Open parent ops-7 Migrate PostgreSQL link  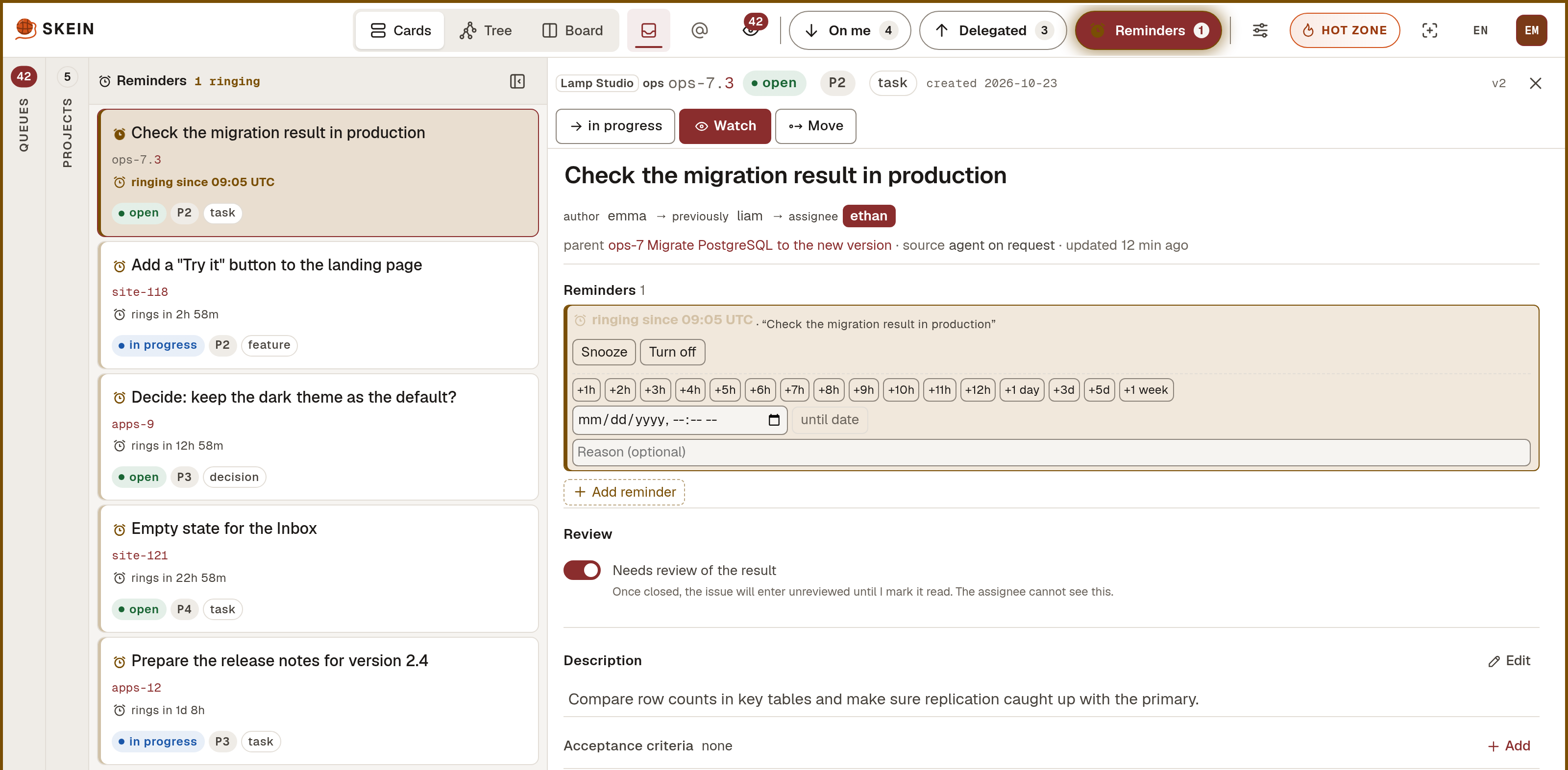click(749, 245)
